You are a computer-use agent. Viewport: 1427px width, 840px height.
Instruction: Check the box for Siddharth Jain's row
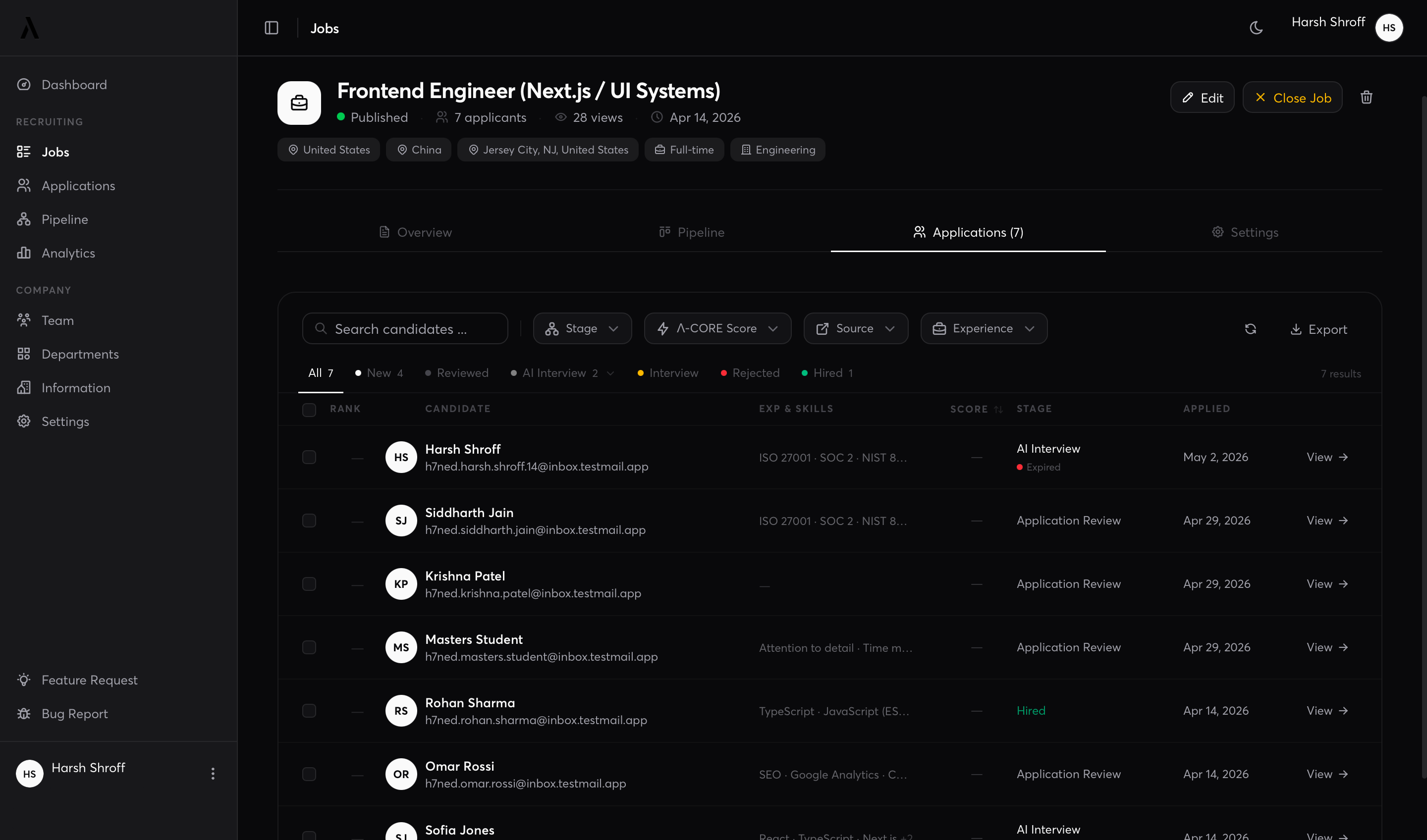tap(309, 520)
